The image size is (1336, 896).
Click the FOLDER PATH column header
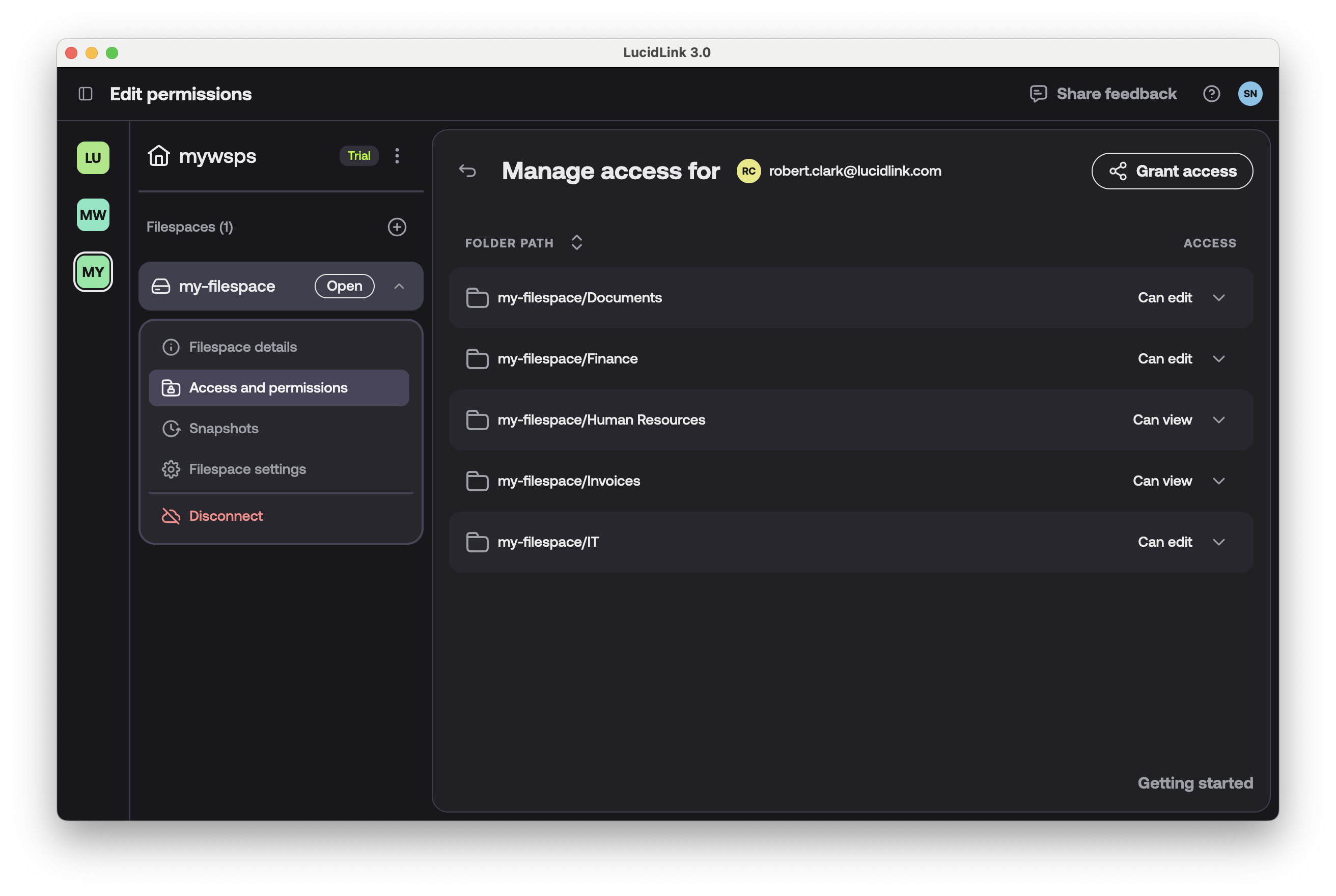509,243
